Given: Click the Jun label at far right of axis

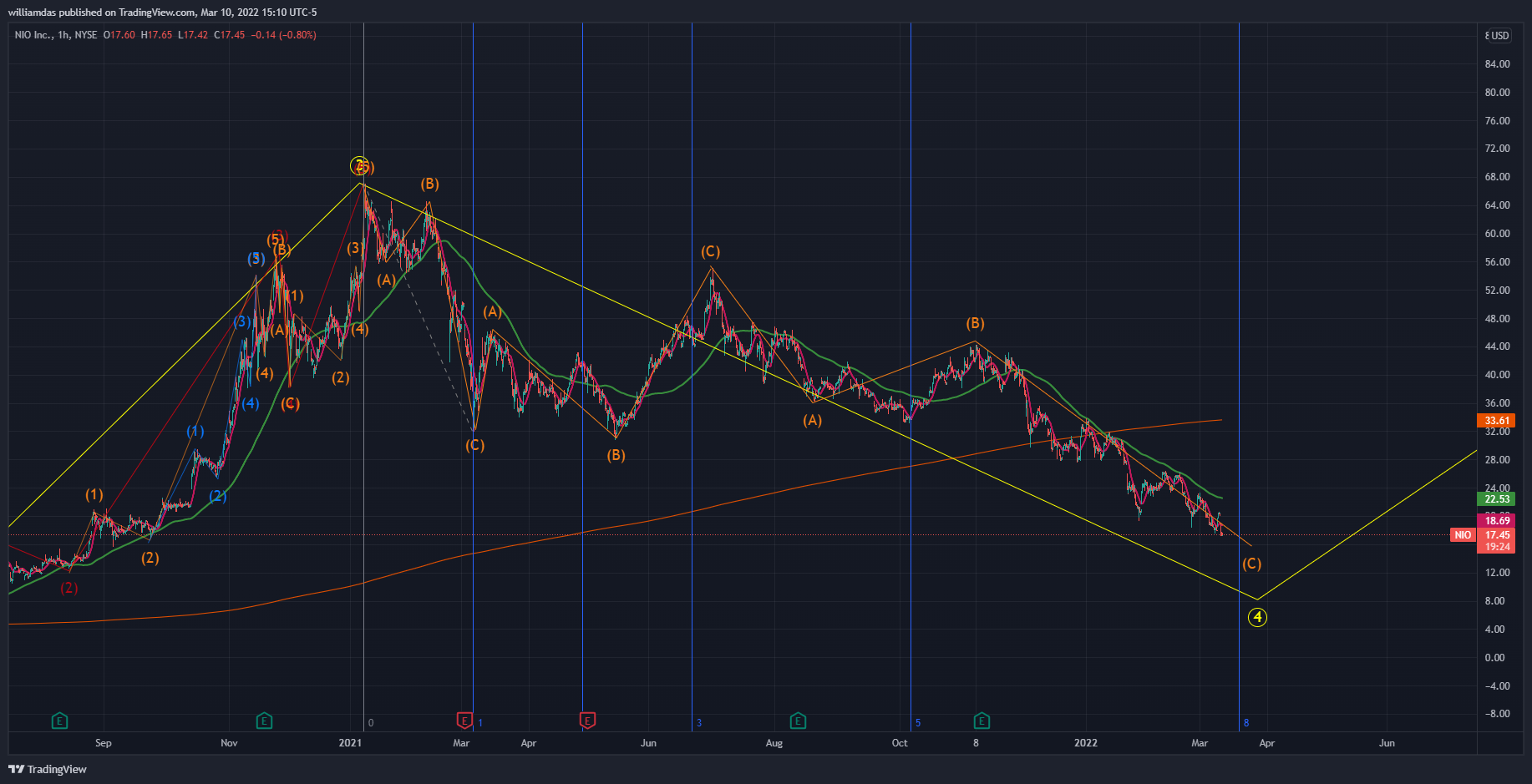Looking at the screenshot, I should 1387,742.
